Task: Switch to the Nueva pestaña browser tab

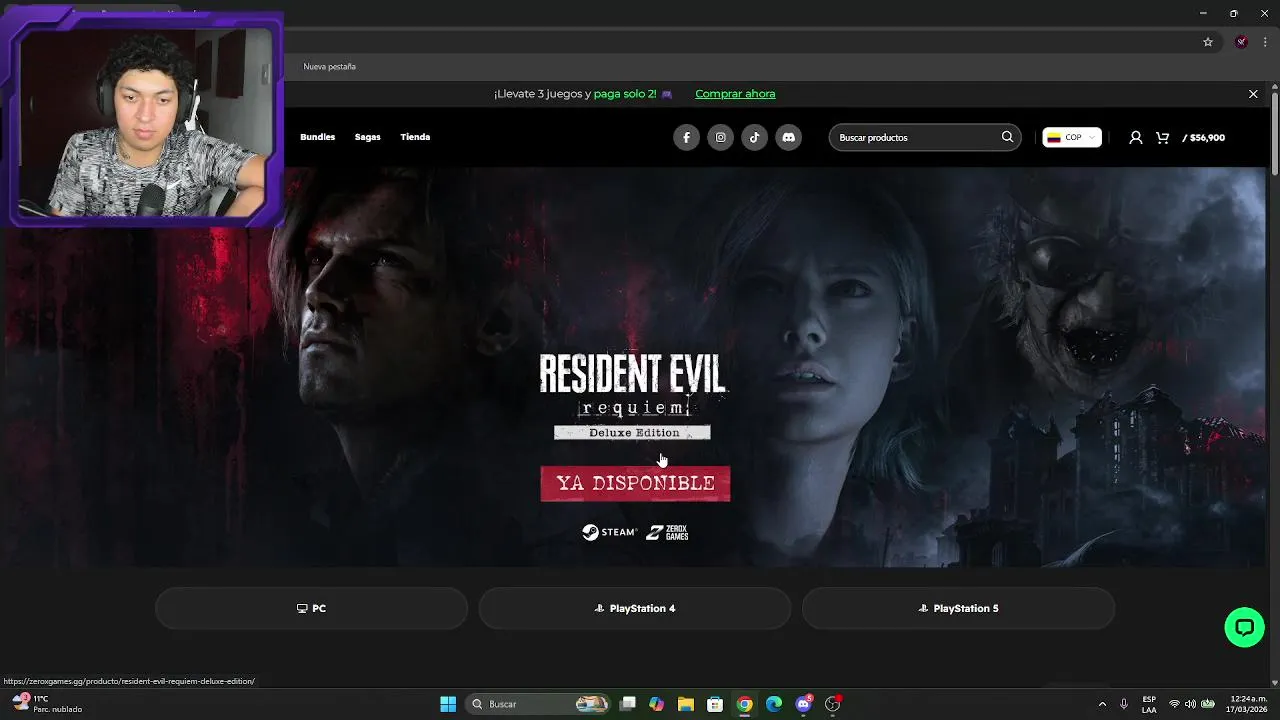Action: point(330,67)
